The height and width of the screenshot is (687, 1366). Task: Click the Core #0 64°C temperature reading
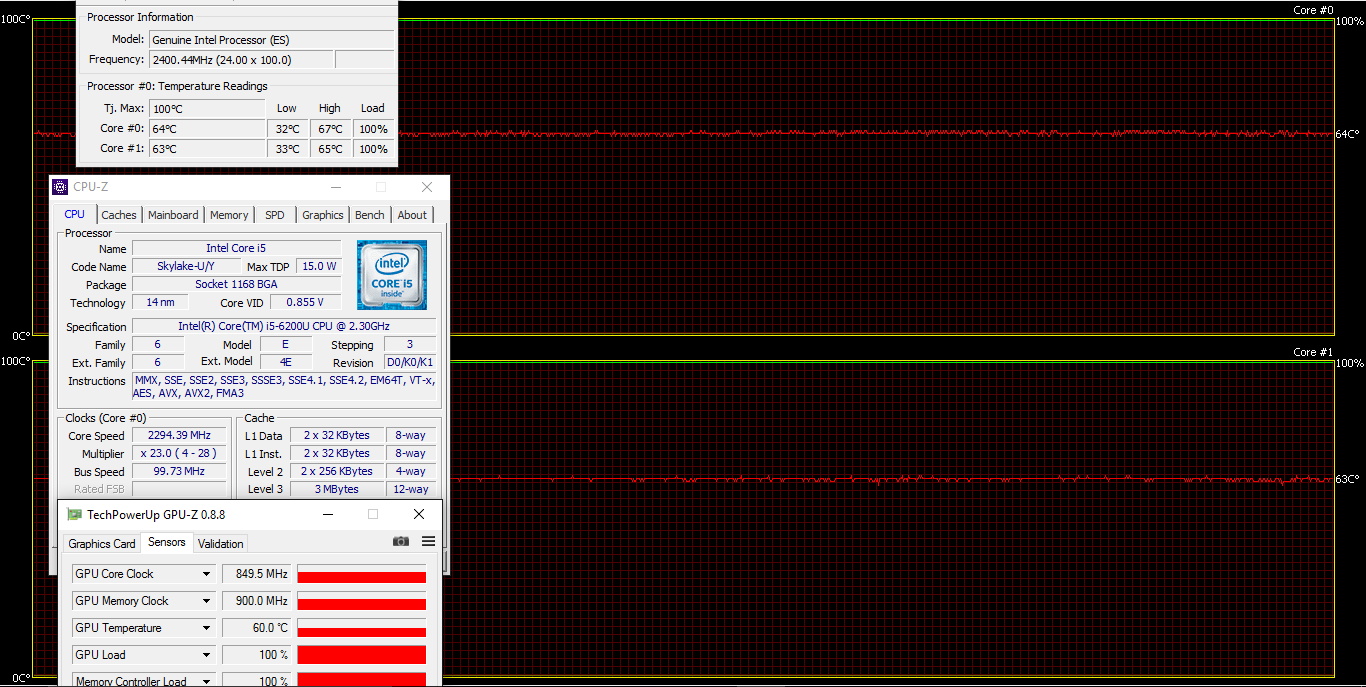[x=207, y=129]
